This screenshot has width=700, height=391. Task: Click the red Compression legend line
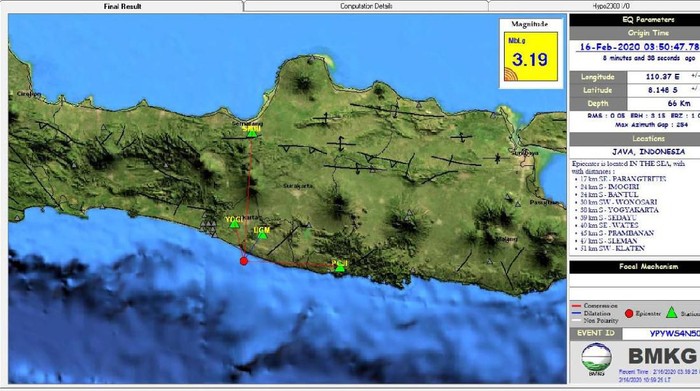[x=576, y=306]
